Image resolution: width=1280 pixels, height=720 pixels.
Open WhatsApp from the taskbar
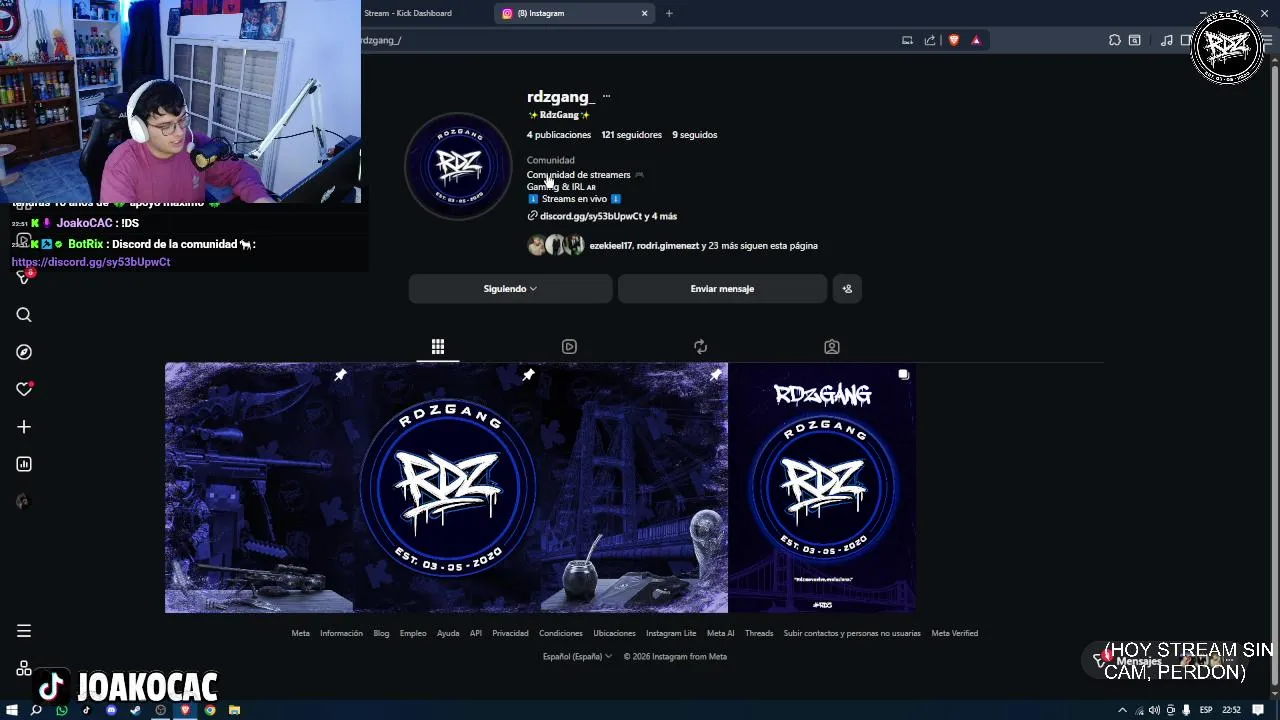pos(62,710)
